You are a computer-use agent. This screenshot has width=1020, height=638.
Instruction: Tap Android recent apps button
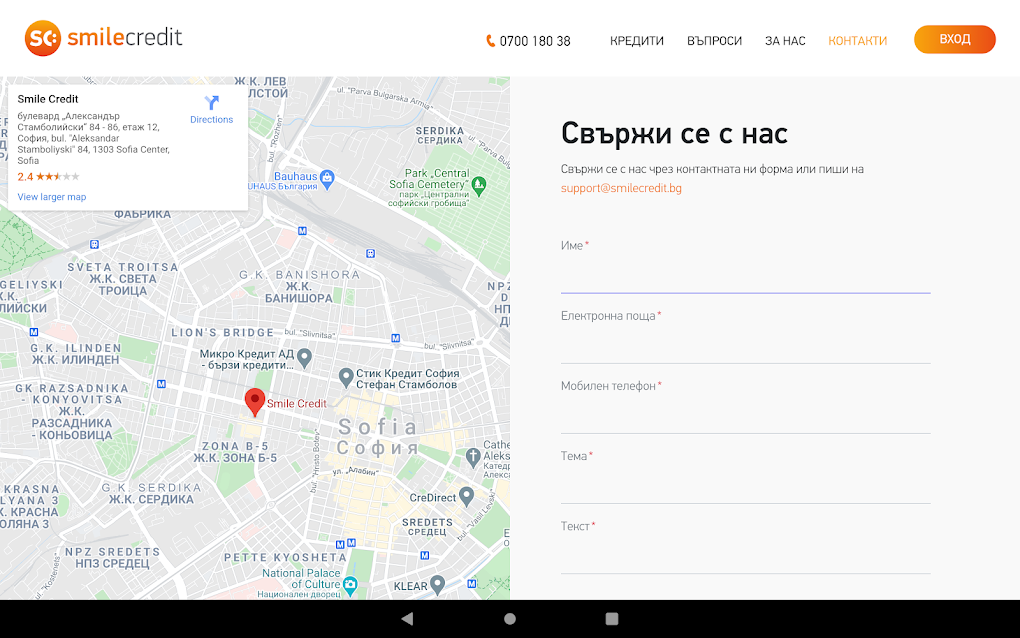611,618
